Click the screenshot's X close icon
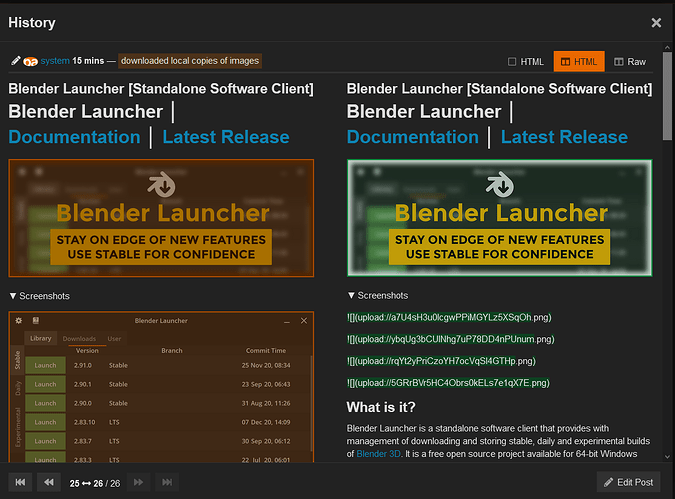The image size is (675, 499). click(x=304, y=321)
